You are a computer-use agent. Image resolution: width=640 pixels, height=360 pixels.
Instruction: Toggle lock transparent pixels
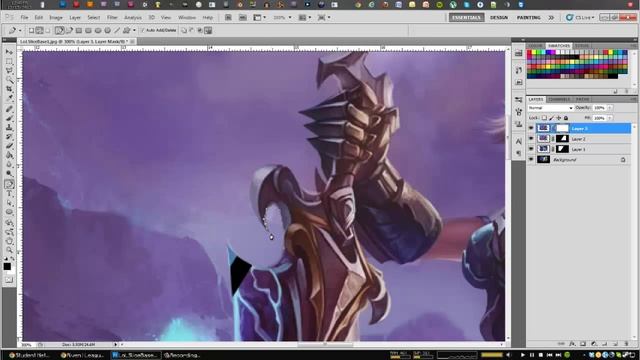(544, 118)
